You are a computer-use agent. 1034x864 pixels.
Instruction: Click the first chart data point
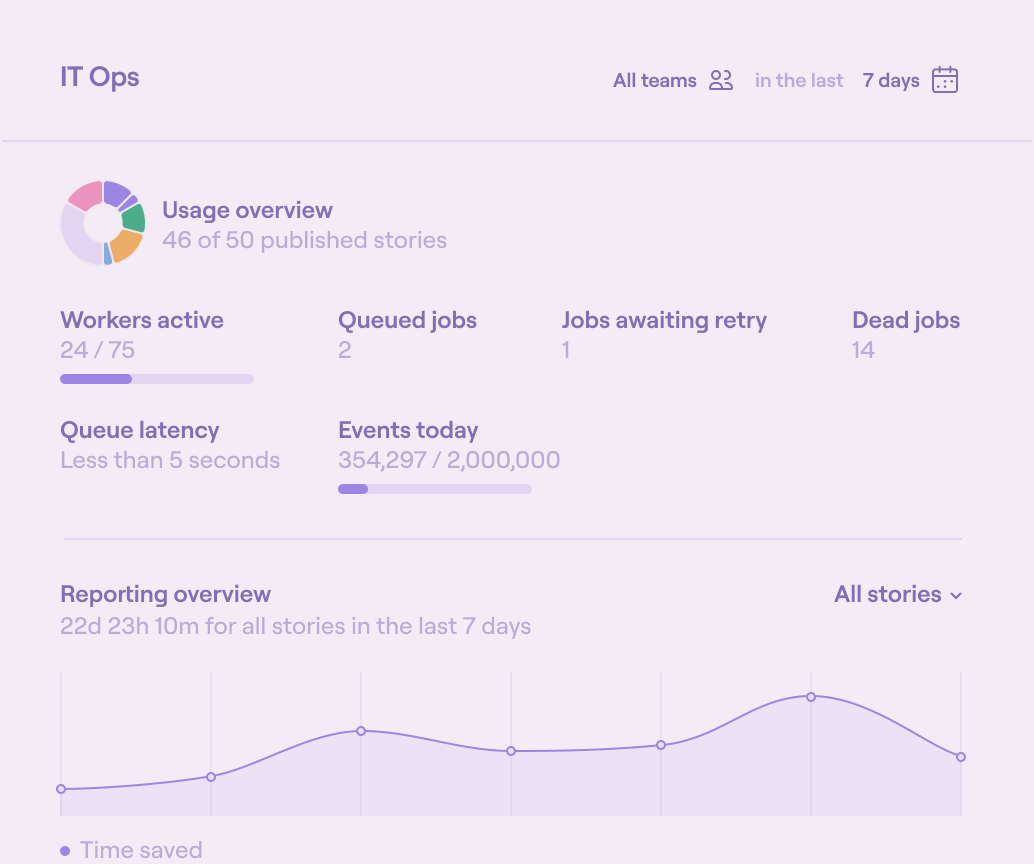click(x=61, y=789)
